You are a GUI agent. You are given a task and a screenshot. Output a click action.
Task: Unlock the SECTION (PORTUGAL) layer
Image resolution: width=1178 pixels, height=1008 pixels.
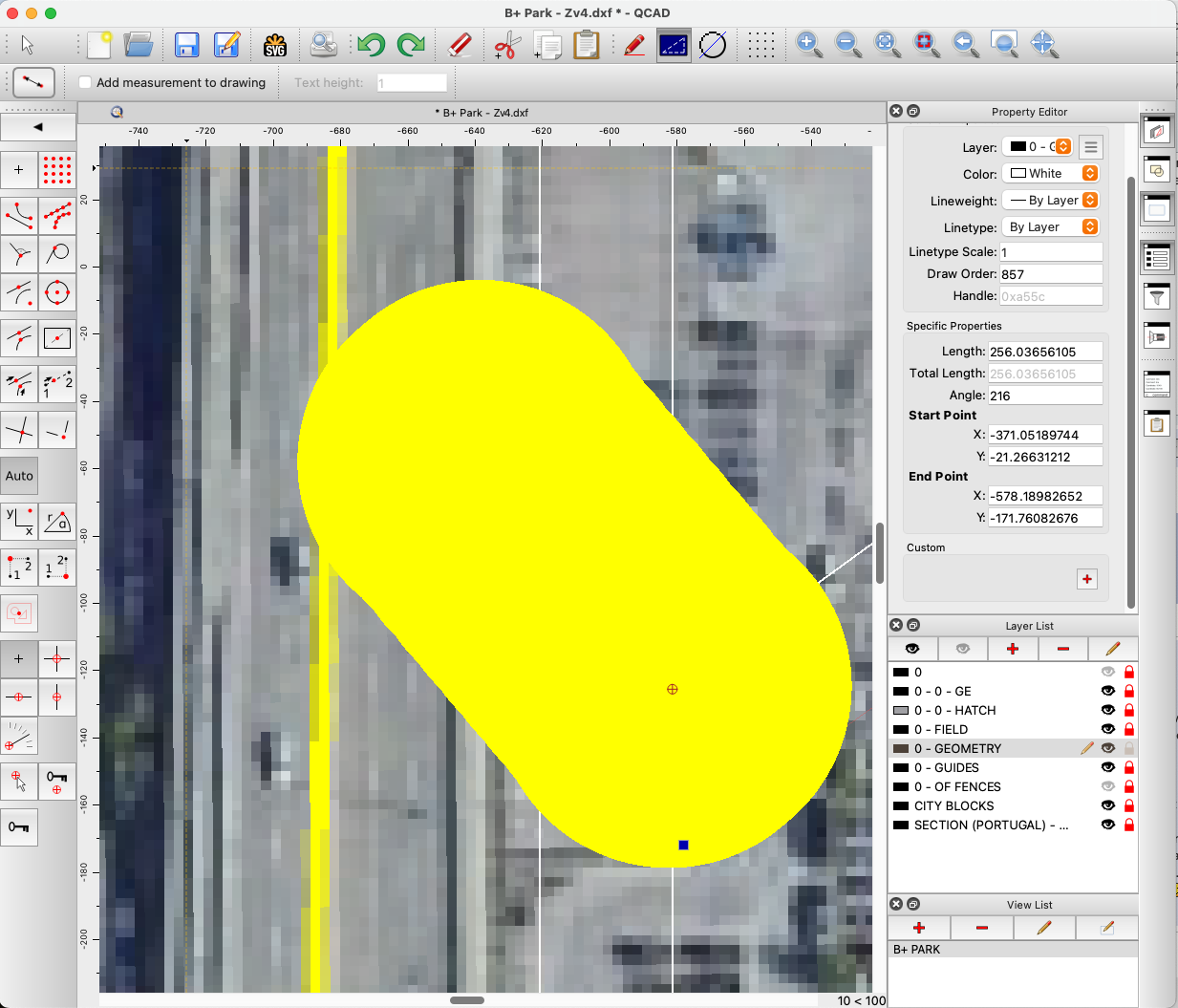click(x=1129, y=825)
